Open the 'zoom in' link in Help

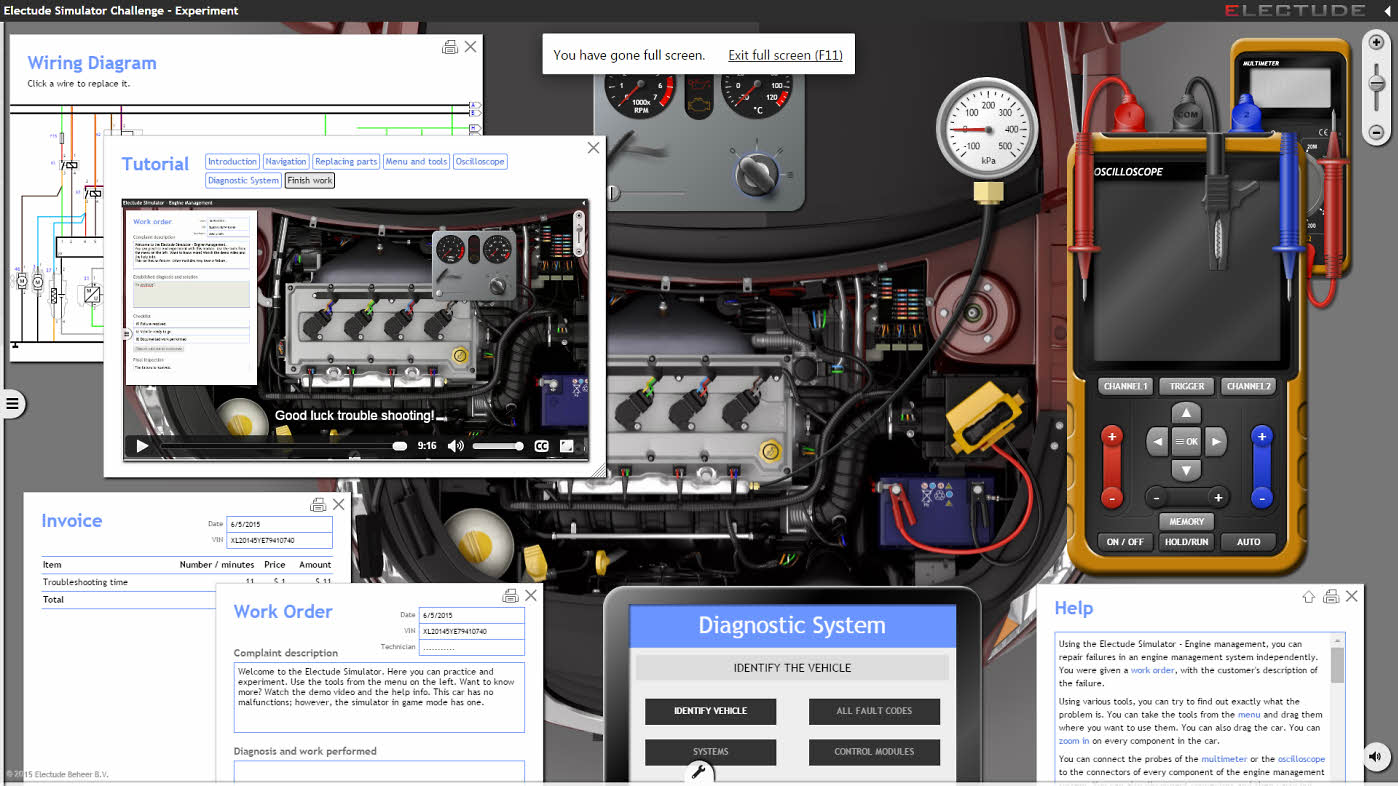1076,741
